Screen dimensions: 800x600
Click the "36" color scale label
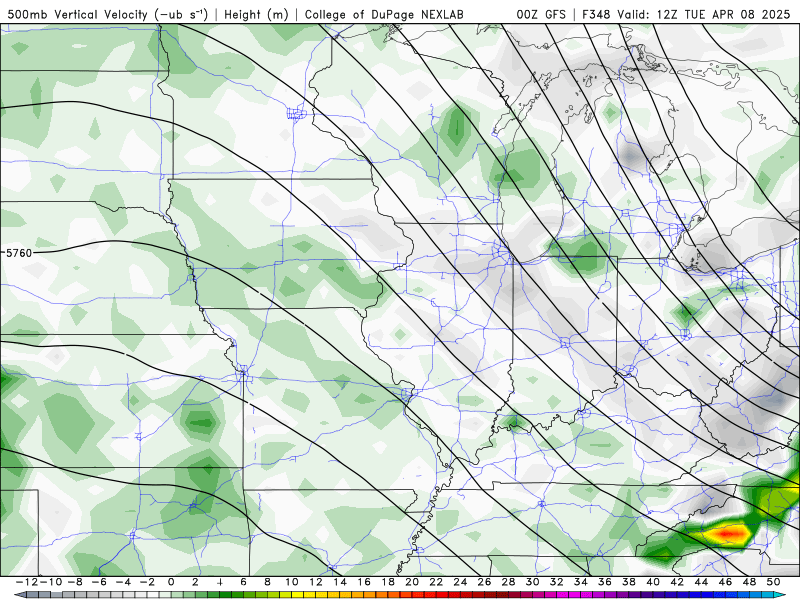pyautogui.click(x=605, y=582)
